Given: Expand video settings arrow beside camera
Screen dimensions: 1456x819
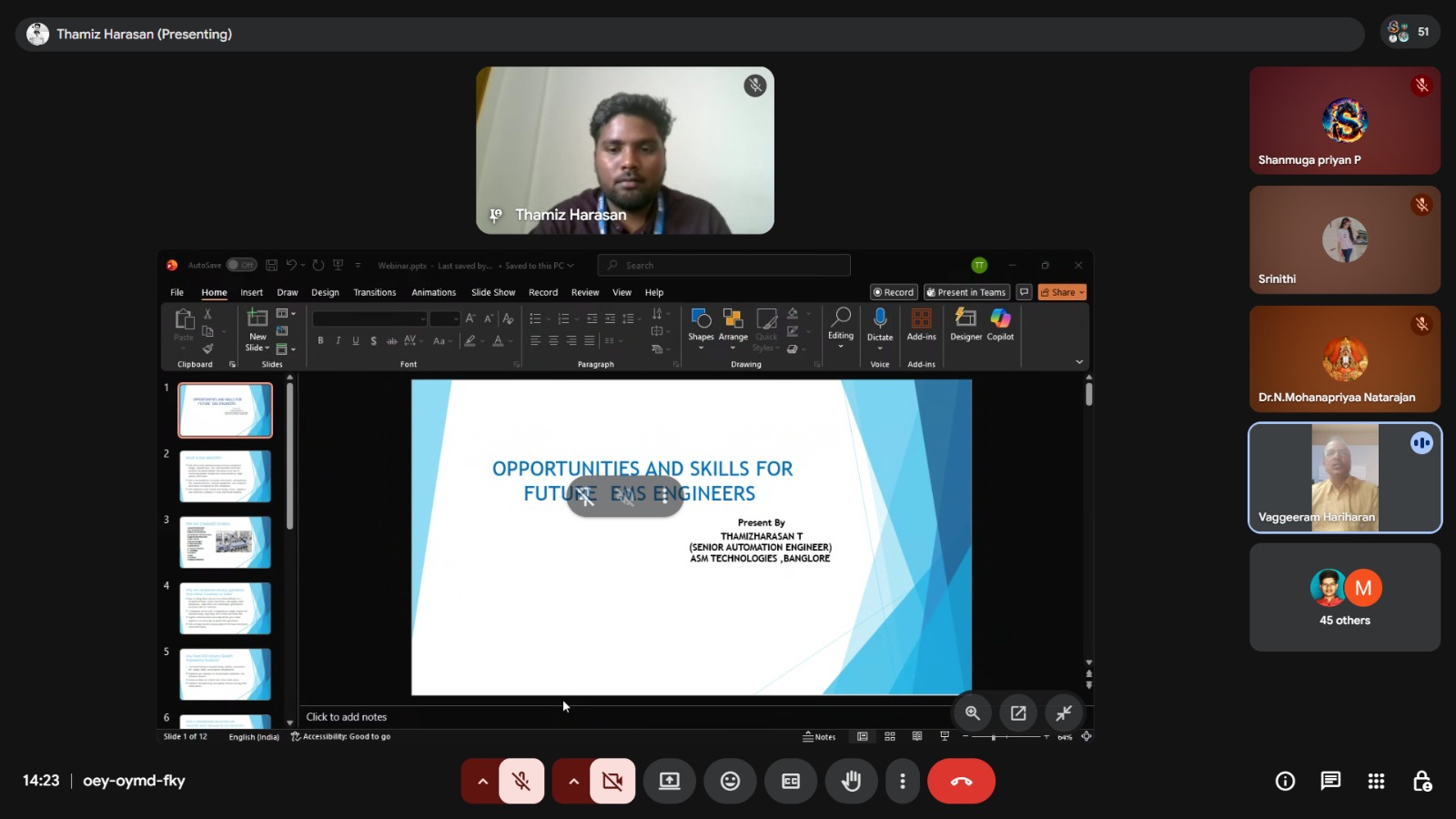Looking at the screenshot, I should pyautogui.click(x=573, y=781).
